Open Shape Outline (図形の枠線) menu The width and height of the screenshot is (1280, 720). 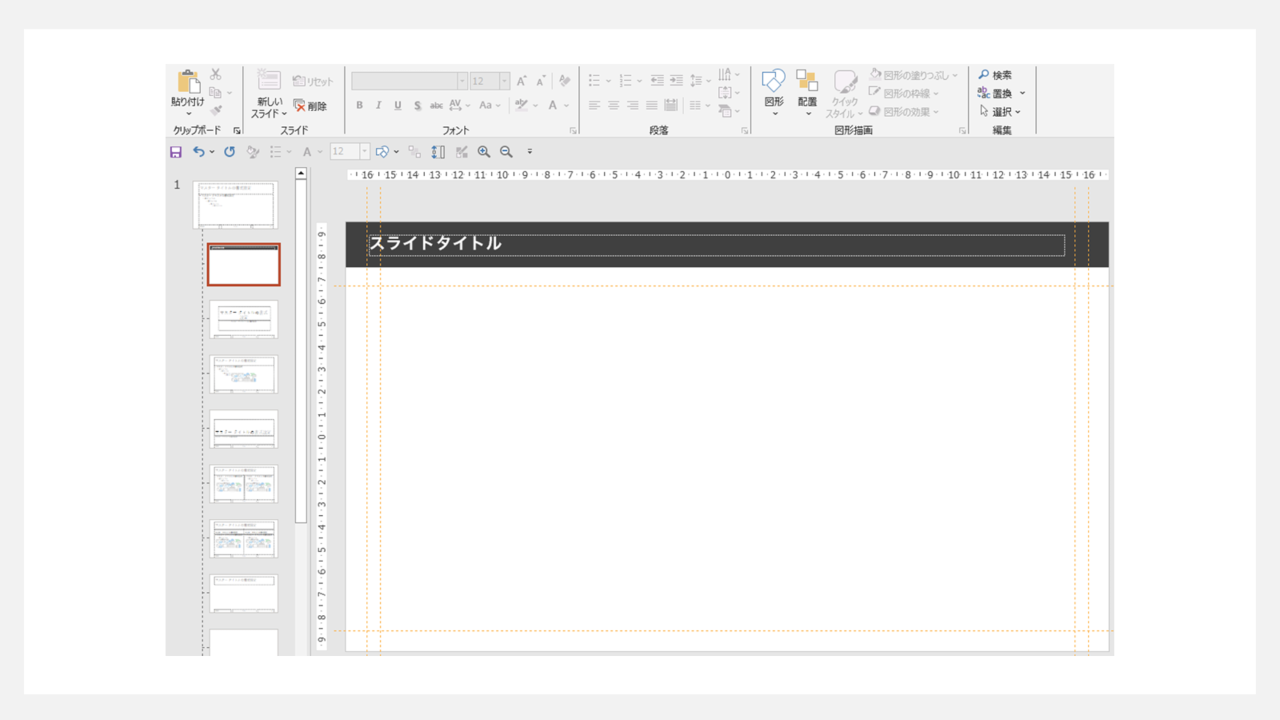pos(904,93)
